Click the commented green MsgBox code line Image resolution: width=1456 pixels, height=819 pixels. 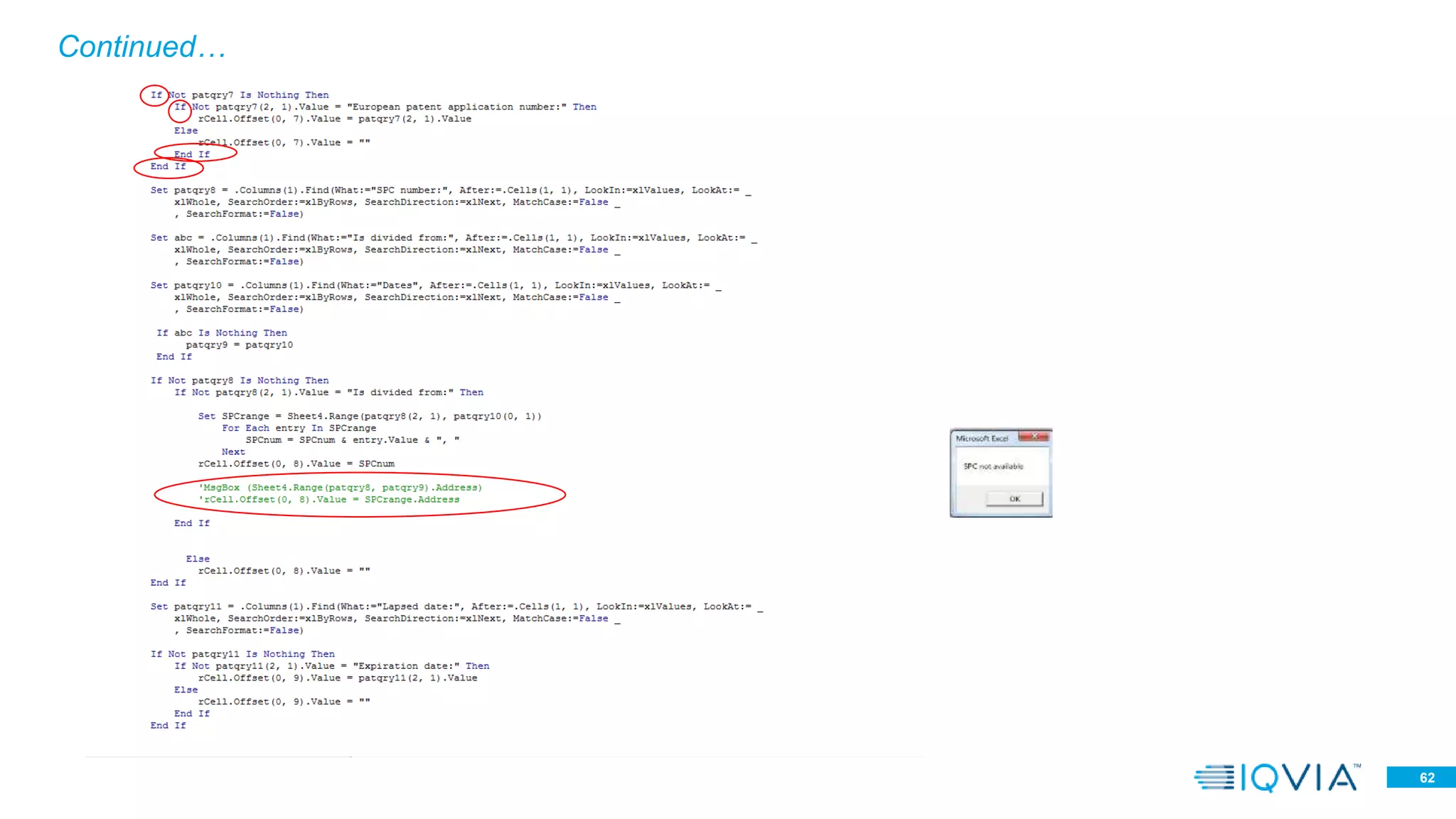point(340,488)
